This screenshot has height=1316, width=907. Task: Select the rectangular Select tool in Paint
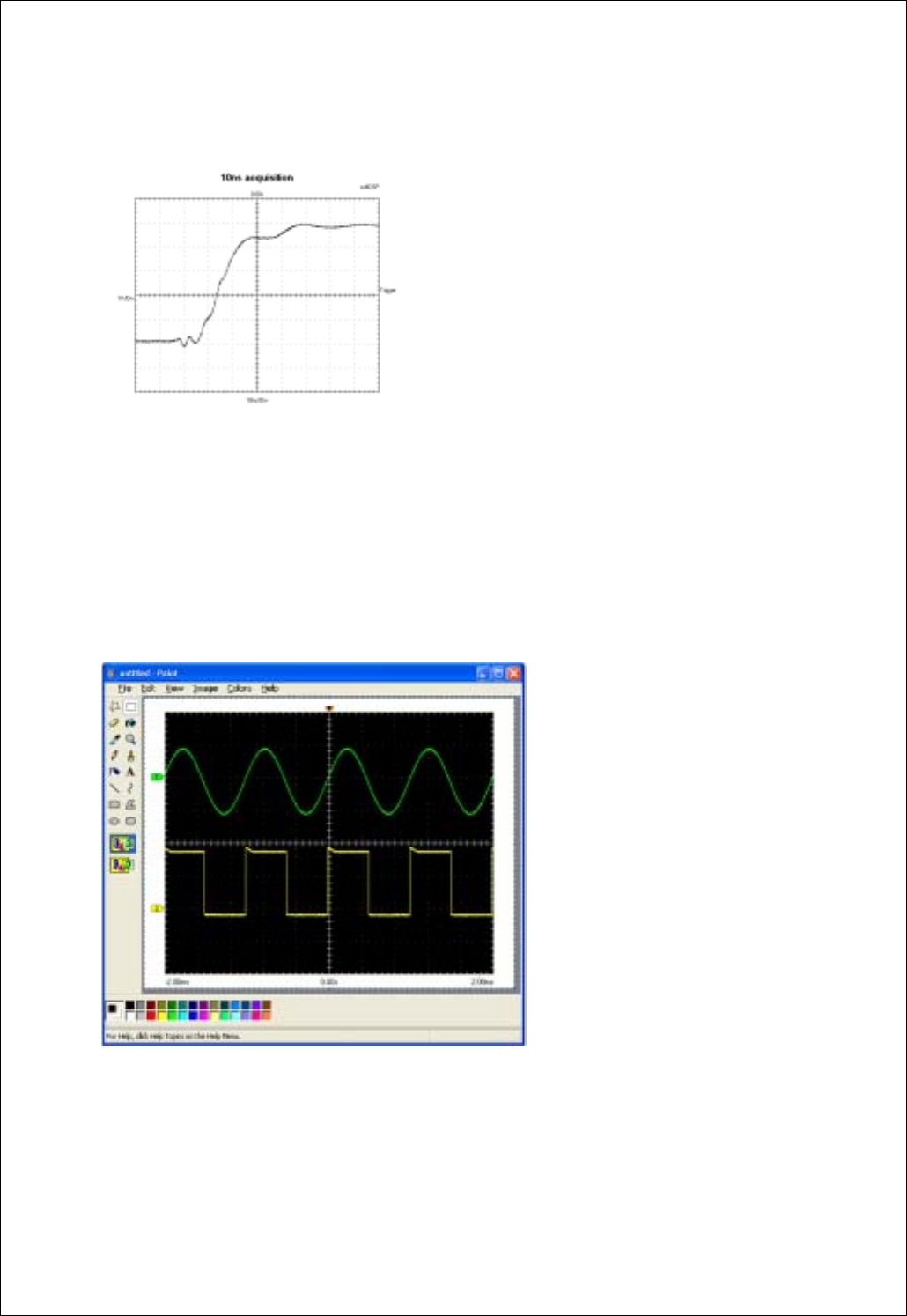coord(130,706)
